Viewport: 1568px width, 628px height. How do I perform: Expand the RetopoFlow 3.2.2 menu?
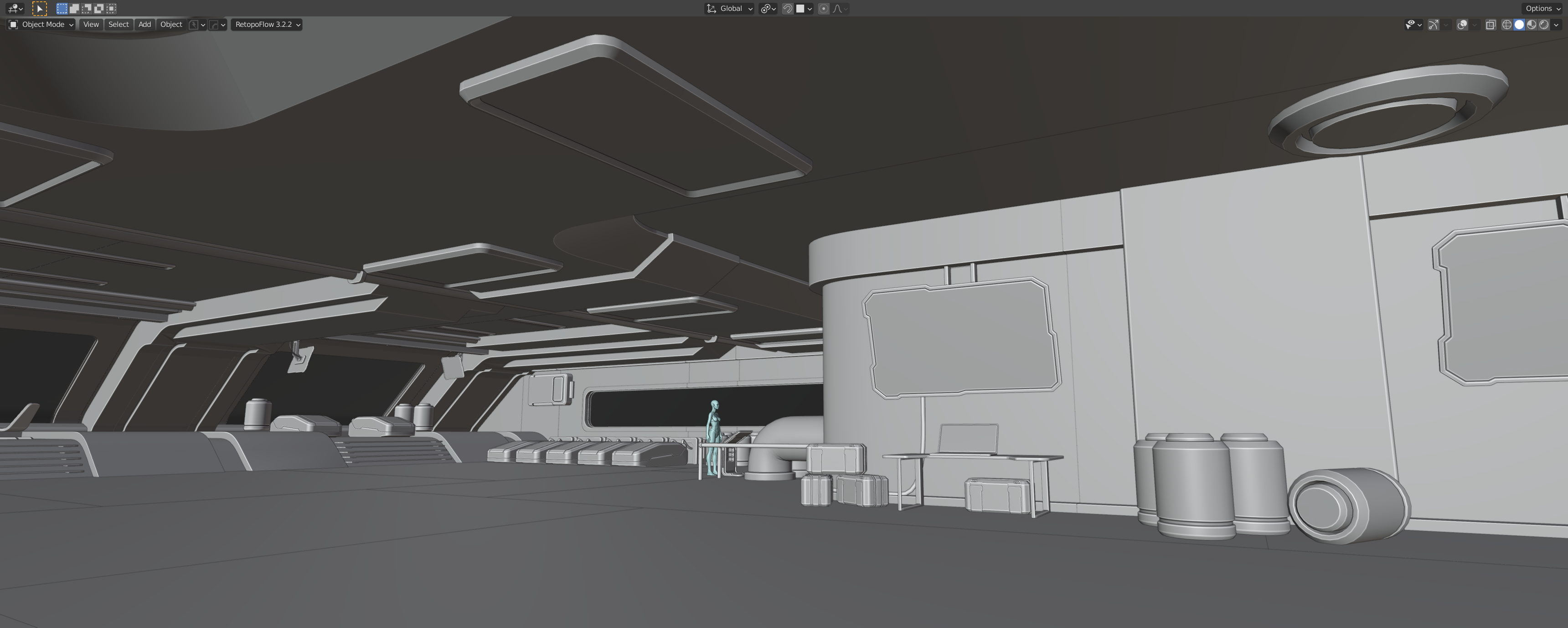(x=267, y=24)
